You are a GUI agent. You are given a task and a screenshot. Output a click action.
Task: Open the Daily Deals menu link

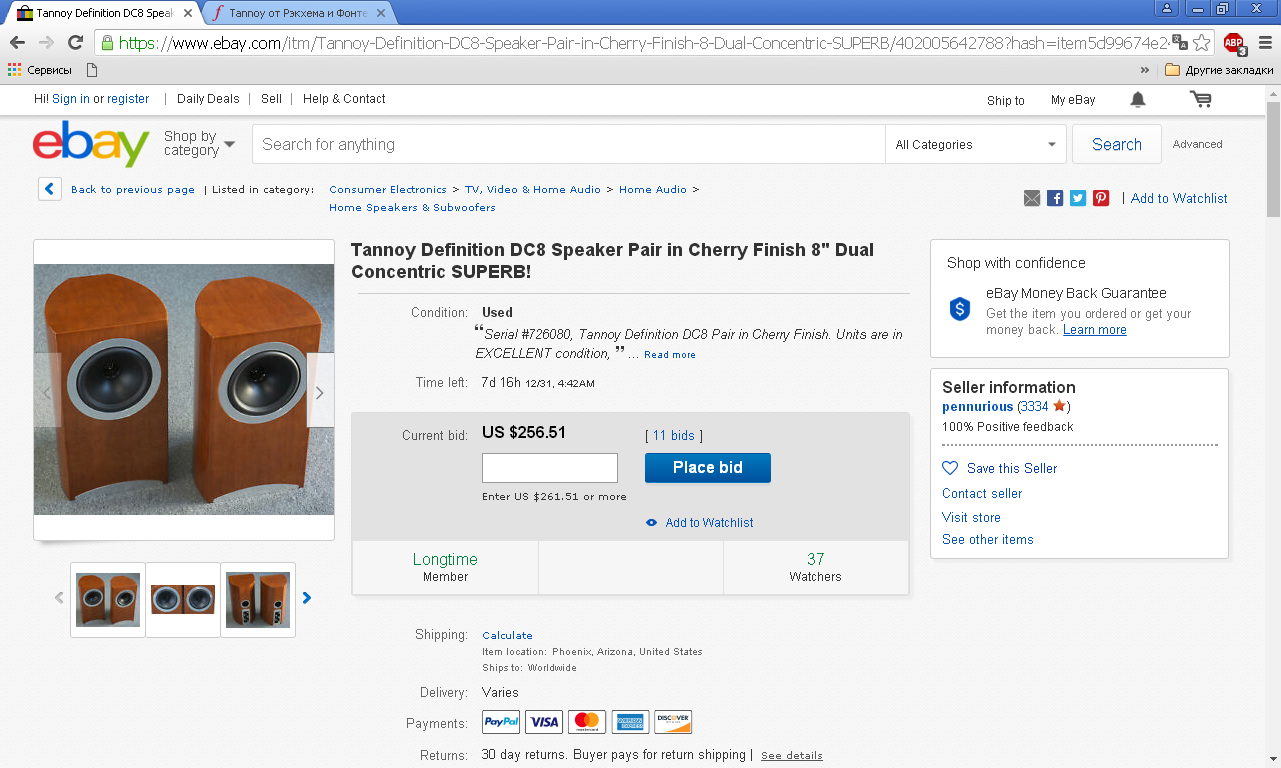[x=208, y=99]
